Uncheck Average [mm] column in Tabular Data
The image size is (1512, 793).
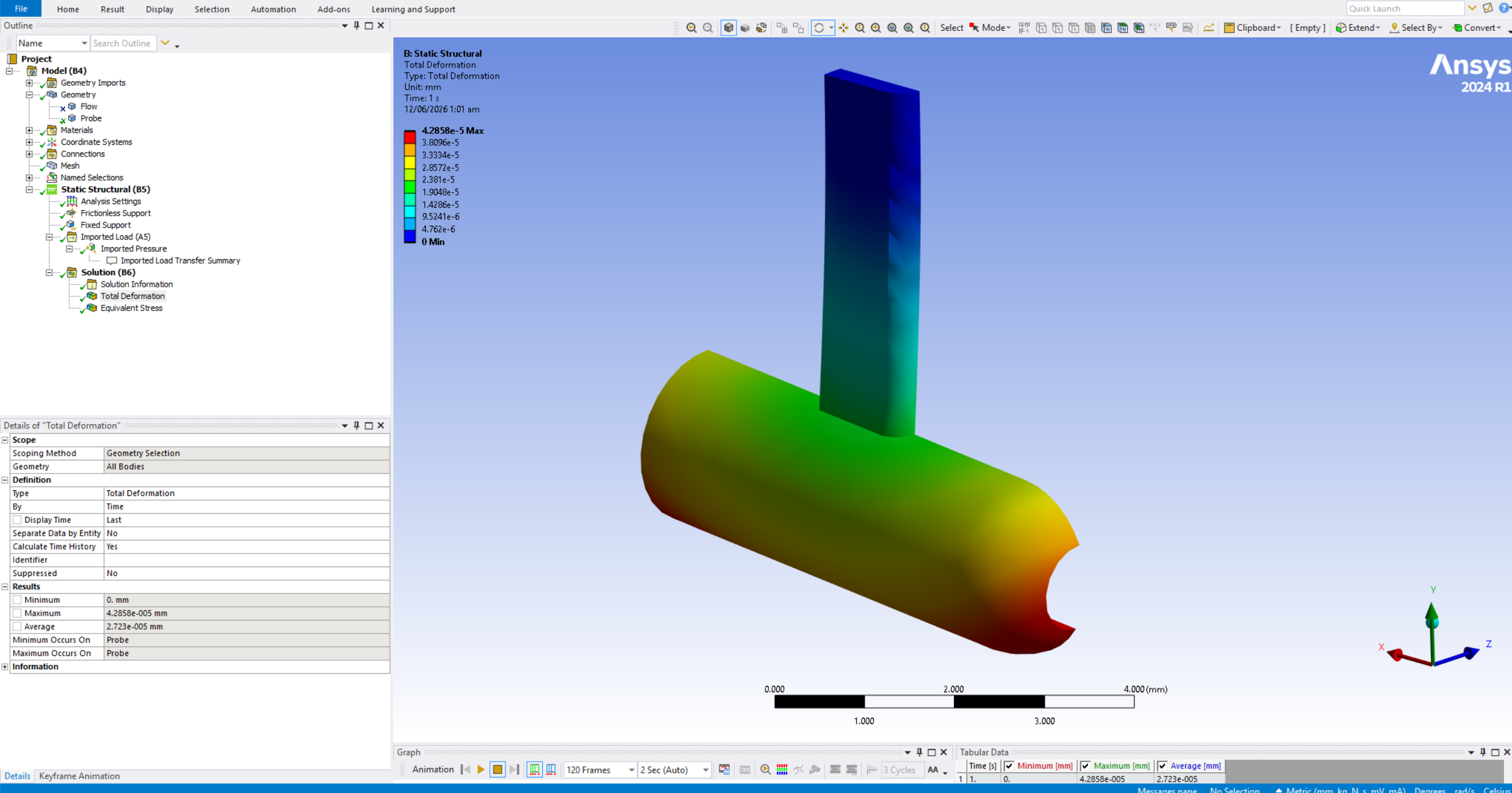point(1162,766)
